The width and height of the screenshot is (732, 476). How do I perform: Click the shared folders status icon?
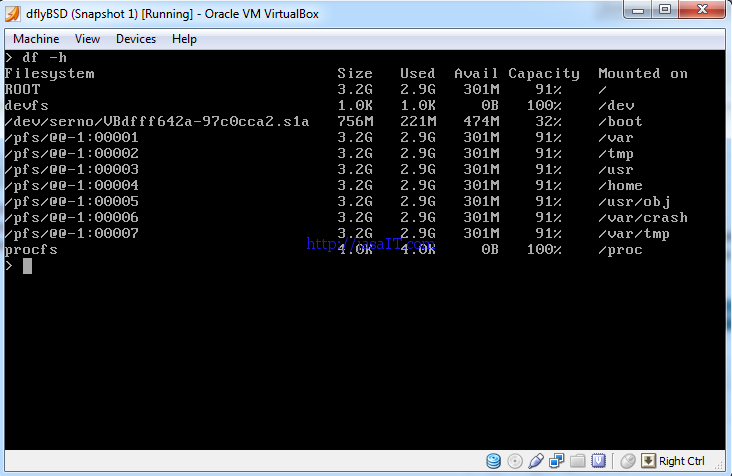(x=577, y=461)
